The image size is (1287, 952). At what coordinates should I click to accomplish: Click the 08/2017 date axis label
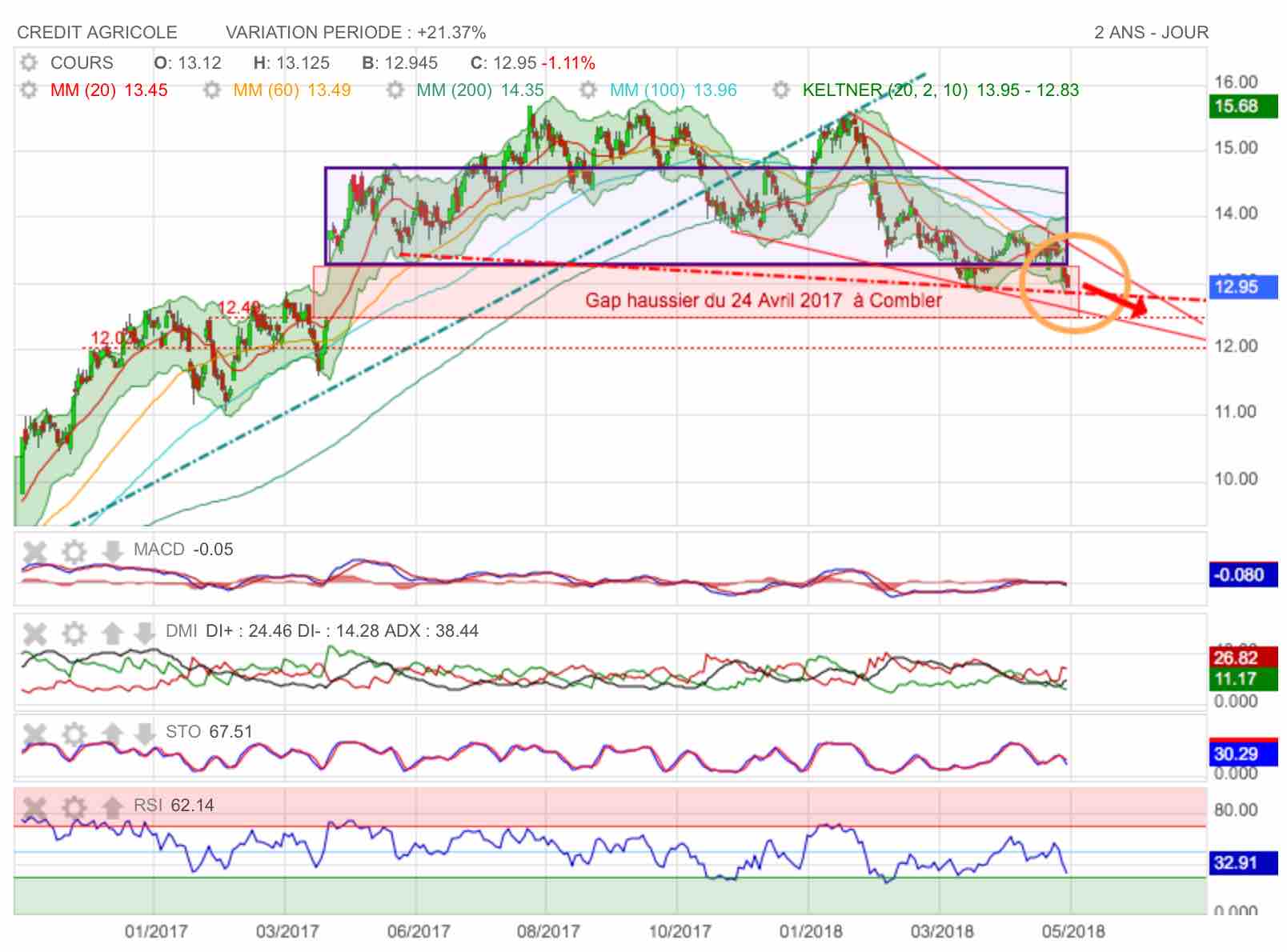548,931
